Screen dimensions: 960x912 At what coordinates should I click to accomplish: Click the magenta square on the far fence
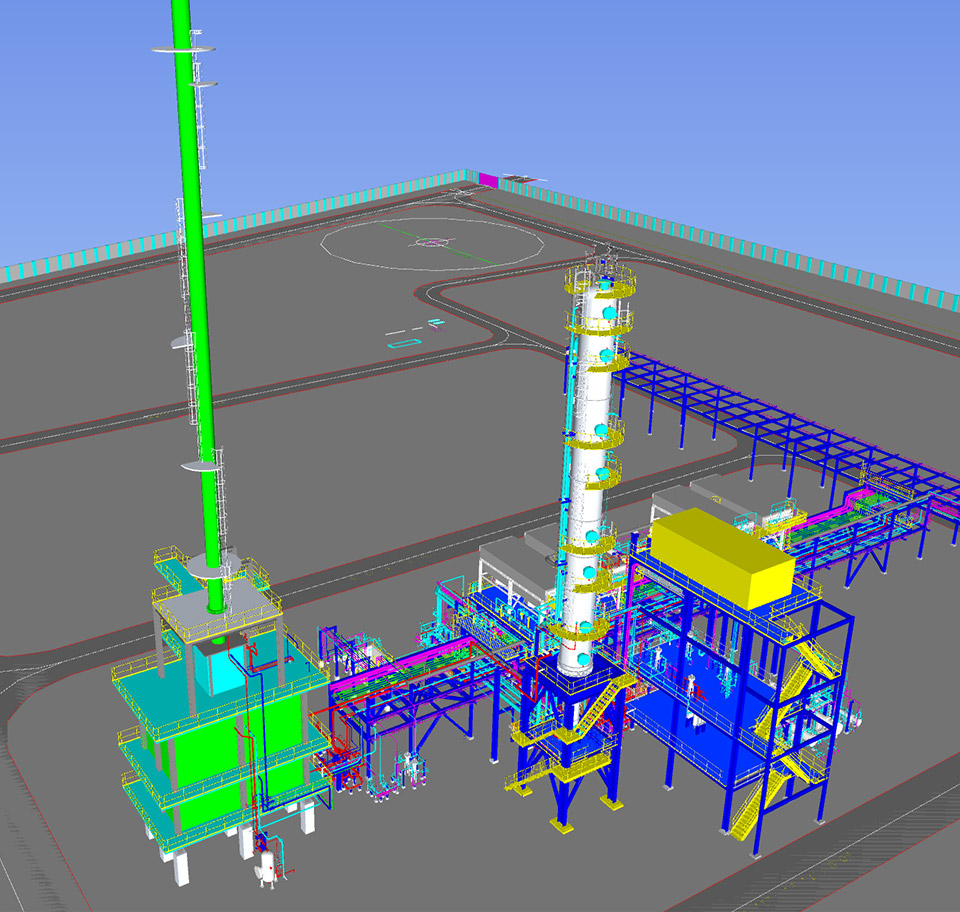pyautogui.click(x=488, y=180)
